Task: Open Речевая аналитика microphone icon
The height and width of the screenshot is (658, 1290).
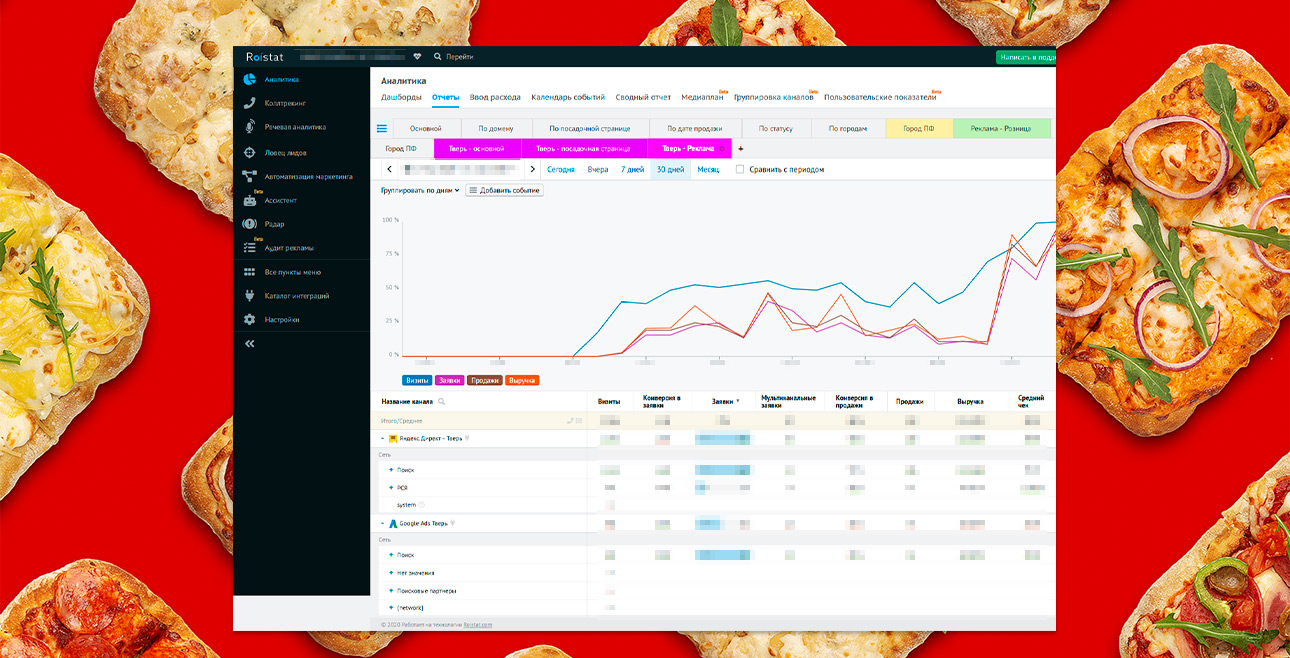Action: click(250, 127)
